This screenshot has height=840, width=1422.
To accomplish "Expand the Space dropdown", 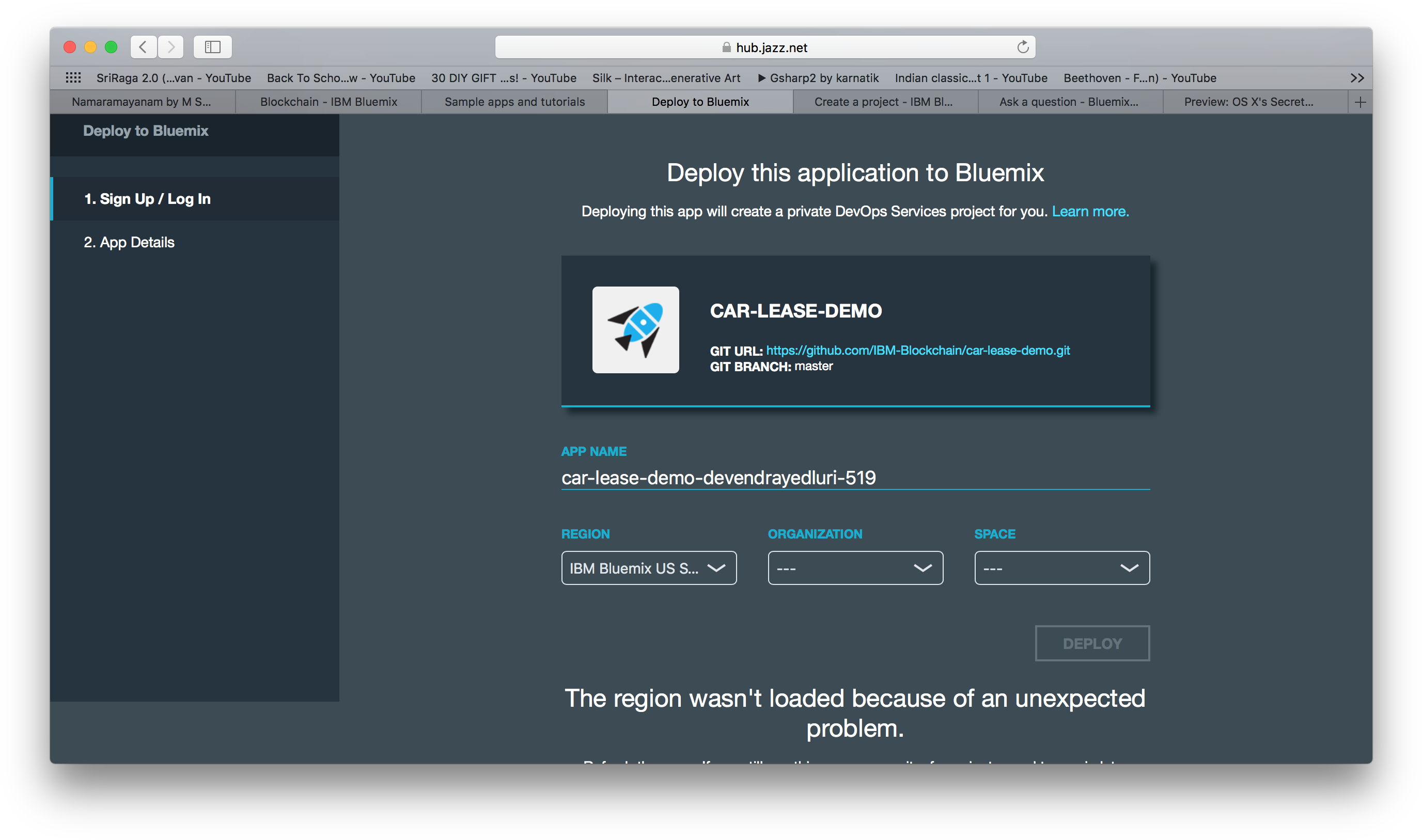I will pyautogui.click(x=1061, y=568).
